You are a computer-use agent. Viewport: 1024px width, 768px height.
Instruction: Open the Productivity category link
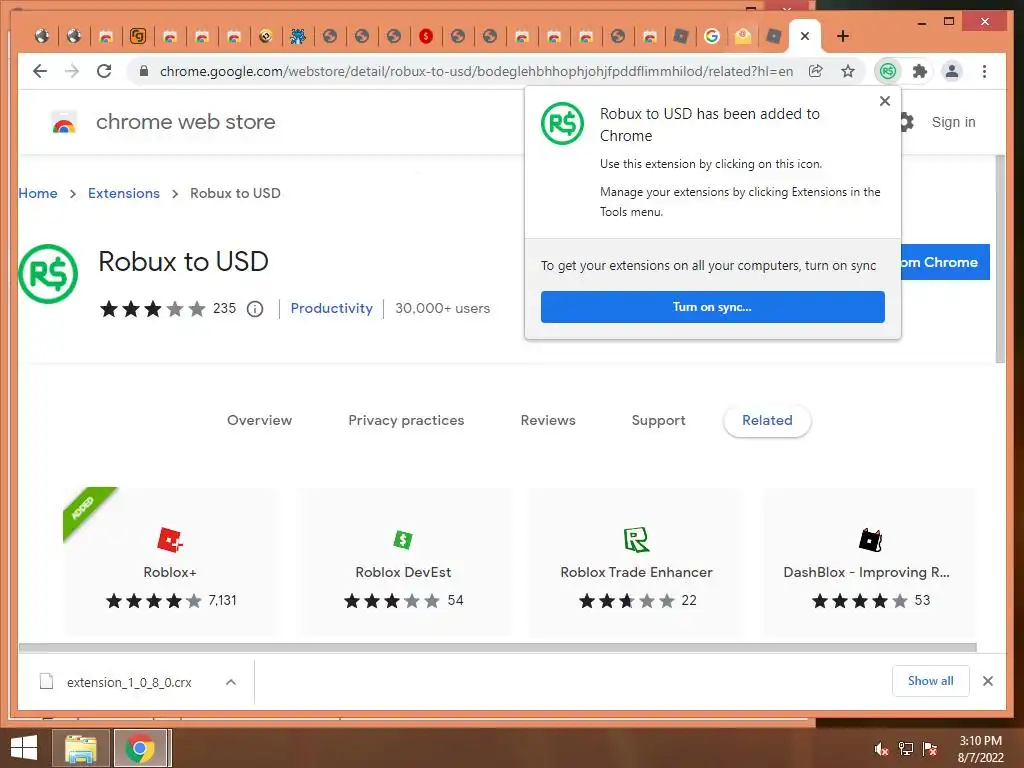click(331, 308)
